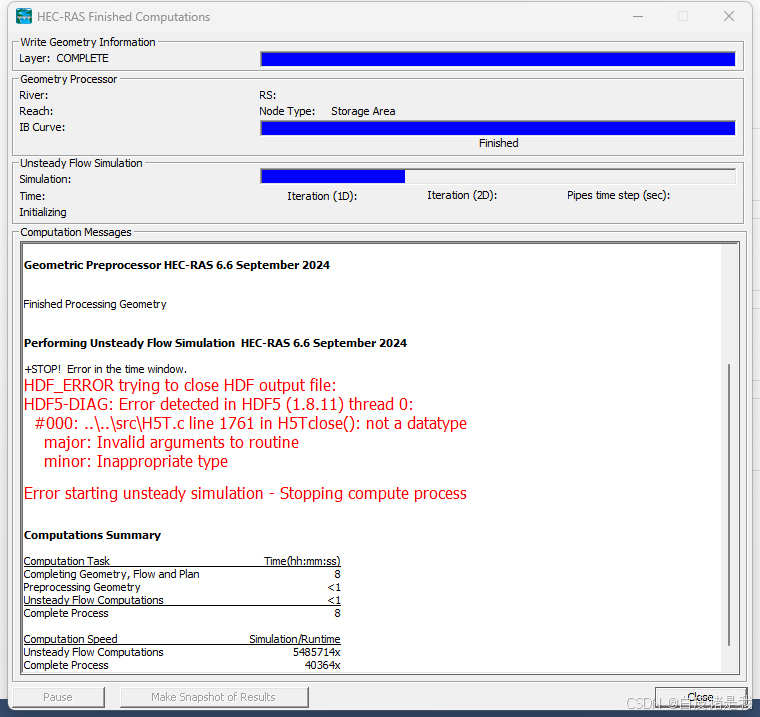Click the 'Finished' status under Geometry Processor
Screen dimensions: 760x717
[x=498, y=143]
